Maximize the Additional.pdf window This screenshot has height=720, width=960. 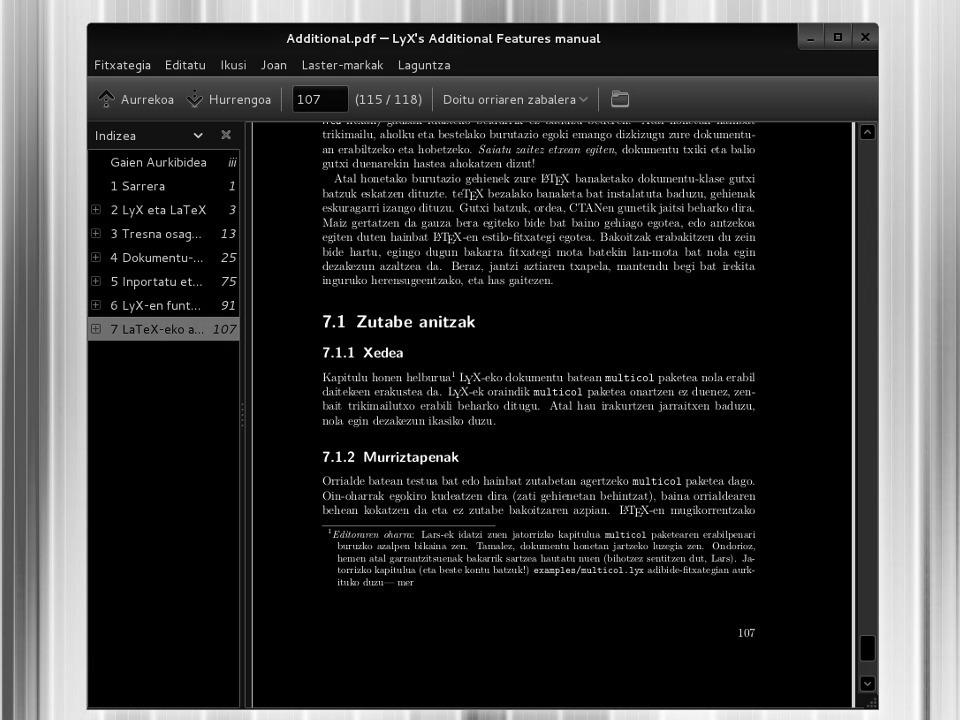[838, 37]
